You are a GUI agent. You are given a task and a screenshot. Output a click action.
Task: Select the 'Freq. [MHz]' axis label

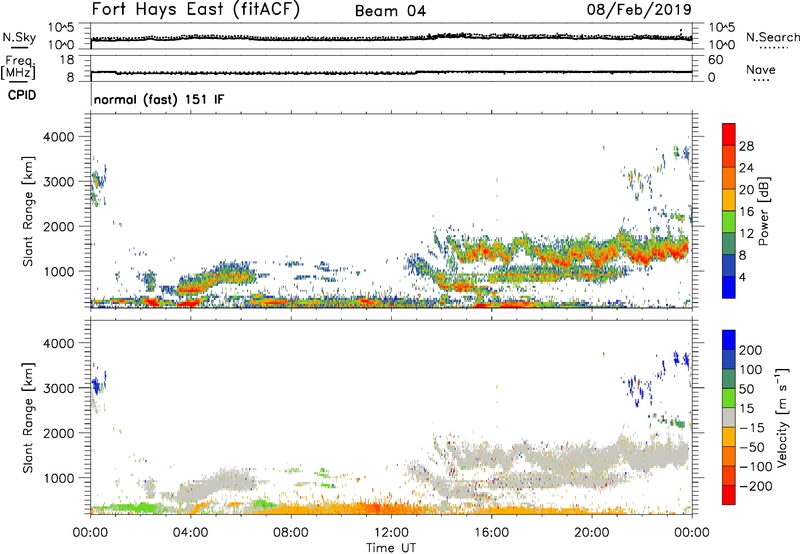coord(18,67)
